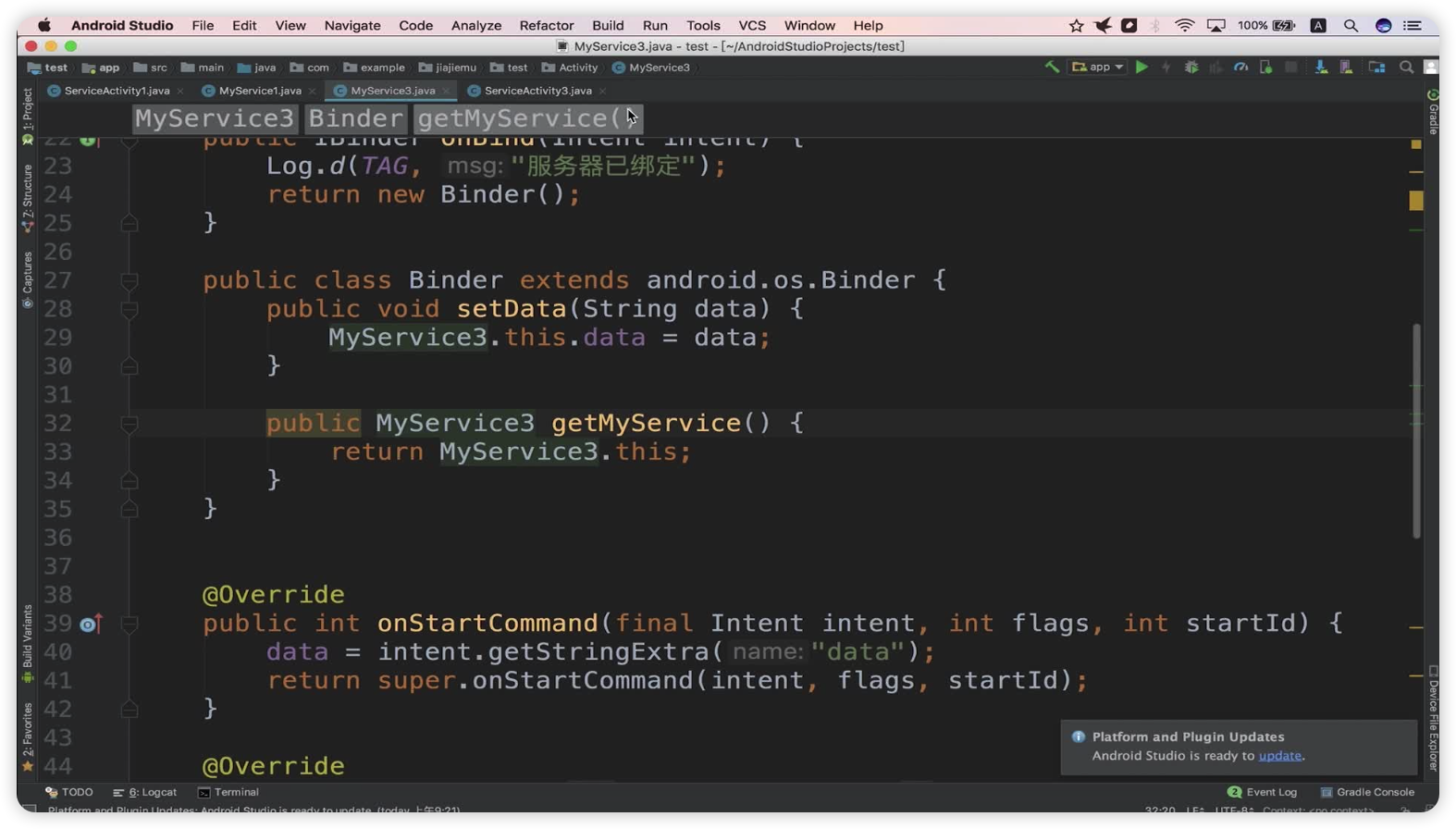This screenshot has height=829, width=1456.
Task: Click Apply Changes lightning icon
Action: (x=1166, y=67)
